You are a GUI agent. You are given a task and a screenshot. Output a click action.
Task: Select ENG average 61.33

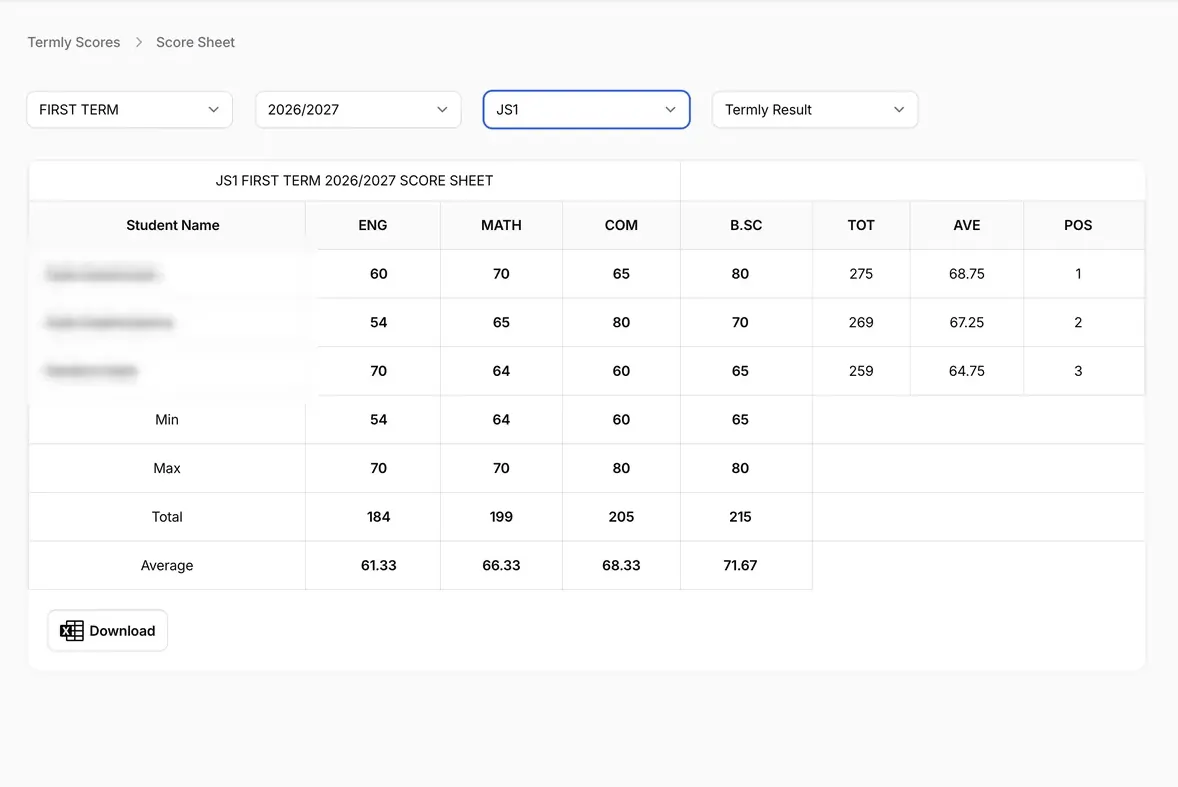tap(379, 565)
